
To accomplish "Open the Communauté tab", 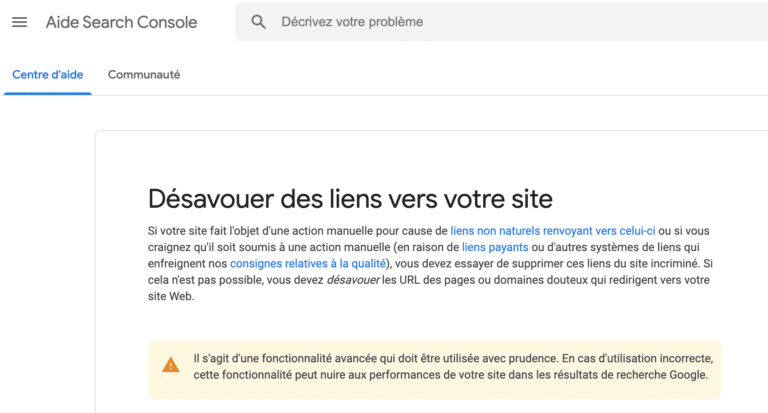I will pos(144,75).
